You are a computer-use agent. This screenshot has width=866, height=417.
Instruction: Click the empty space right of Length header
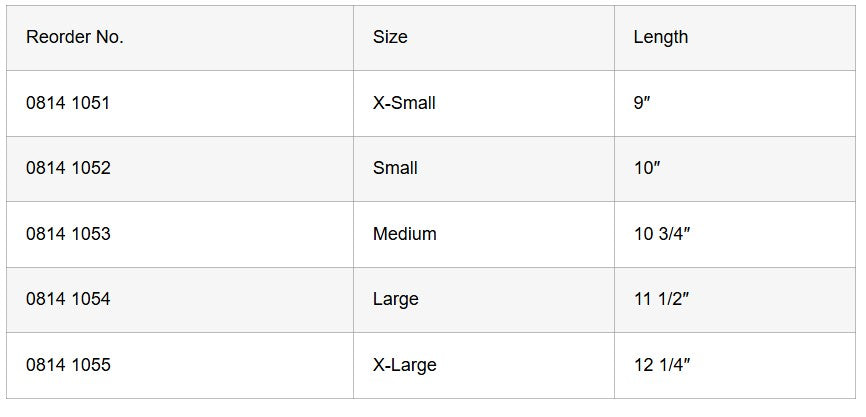click(x=780, y=37)
